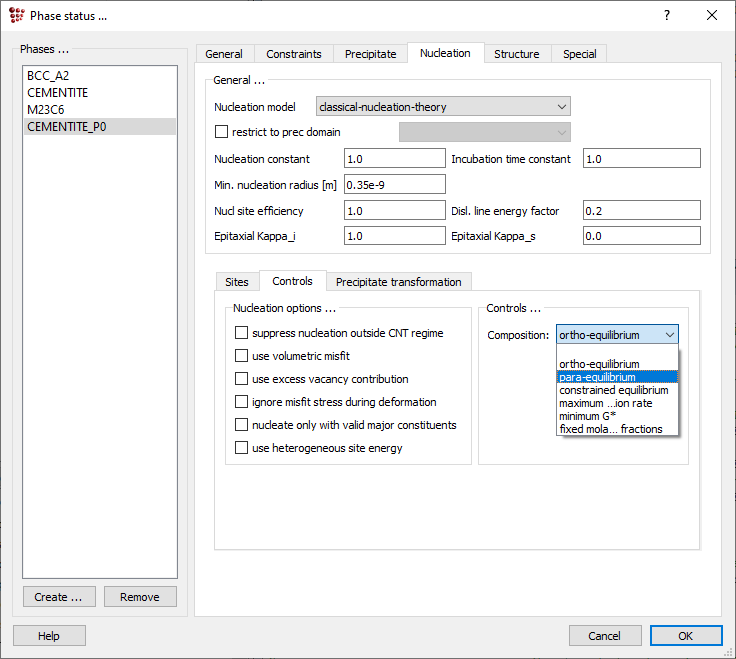Open the Structure tab

pos(516,54)
